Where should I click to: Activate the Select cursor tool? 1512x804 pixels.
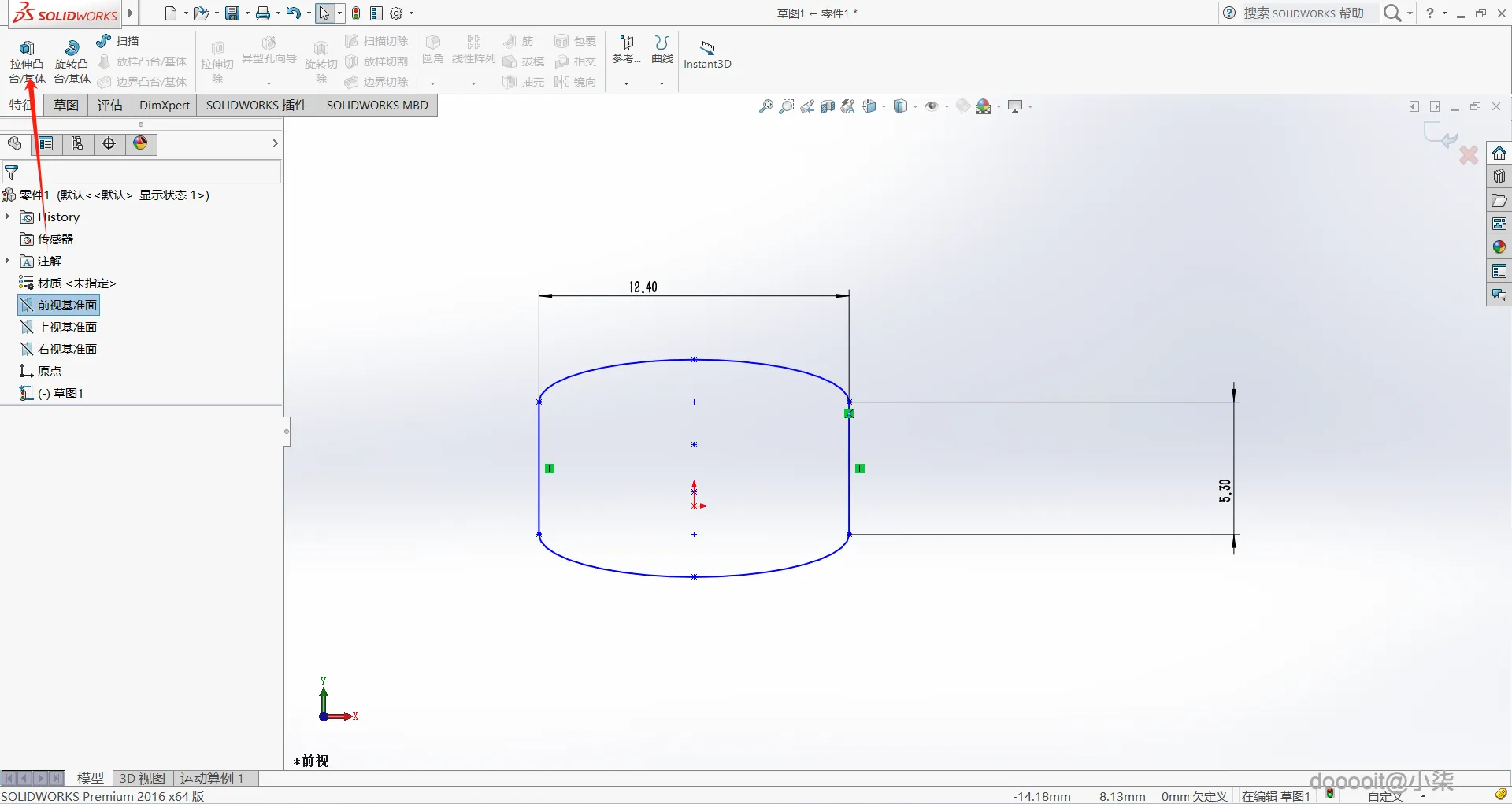pos(324,13)
